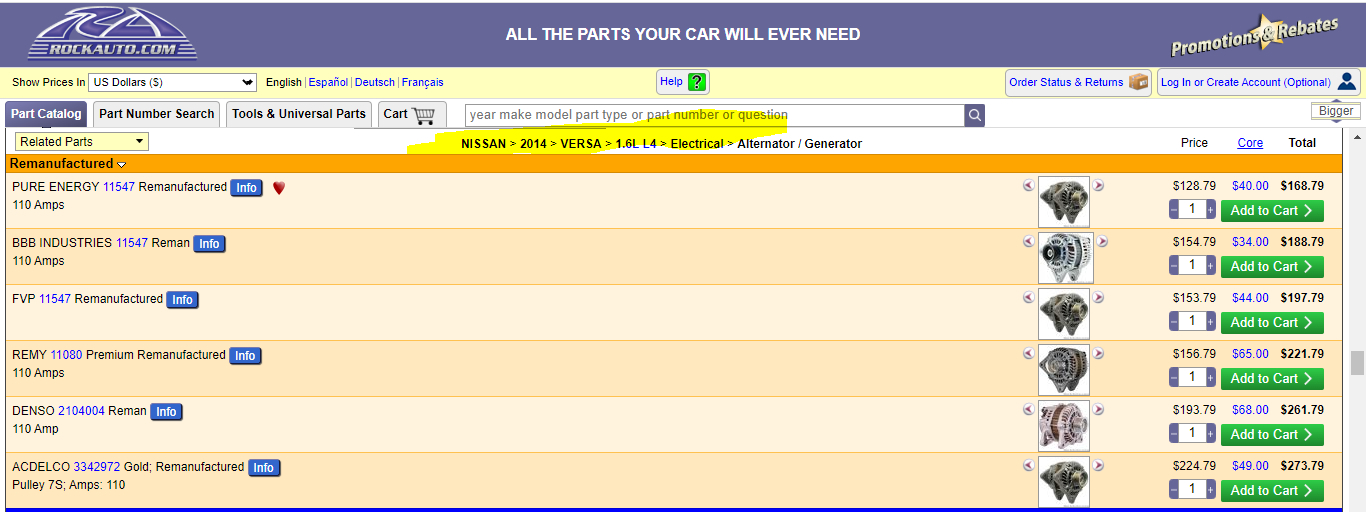Screen dimensions: 1366x512
Task: Add DENSO alternator to cart
Action: point(1272,434)
